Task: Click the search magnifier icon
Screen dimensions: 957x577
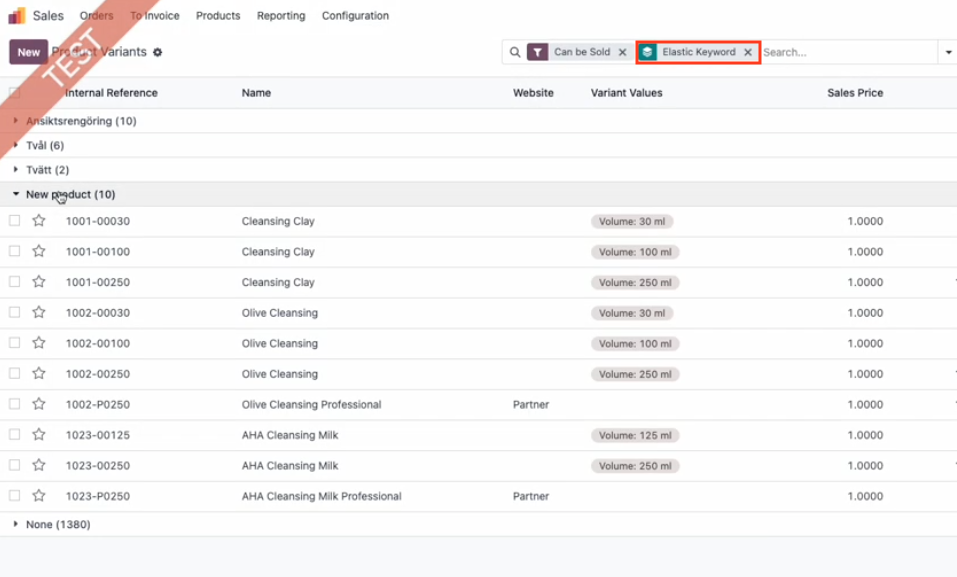Action: (515, 52)
